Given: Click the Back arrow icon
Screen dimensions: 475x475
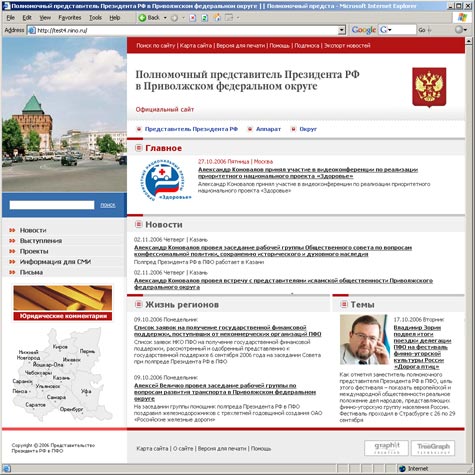Looking at the screenshot, I should 142,18.
